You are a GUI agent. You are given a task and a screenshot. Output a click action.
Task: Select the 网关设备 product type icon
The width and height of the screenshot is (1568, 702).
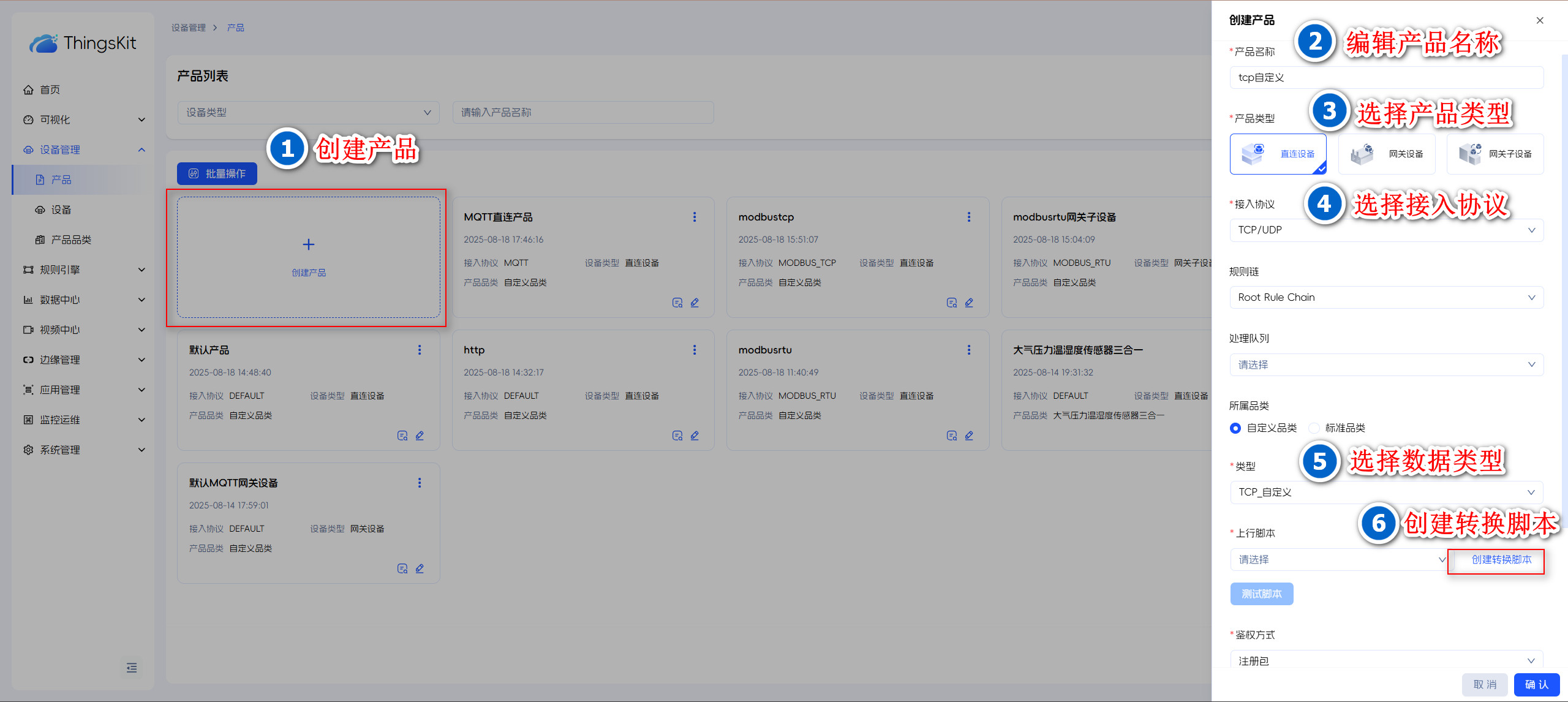point(1362,154)
